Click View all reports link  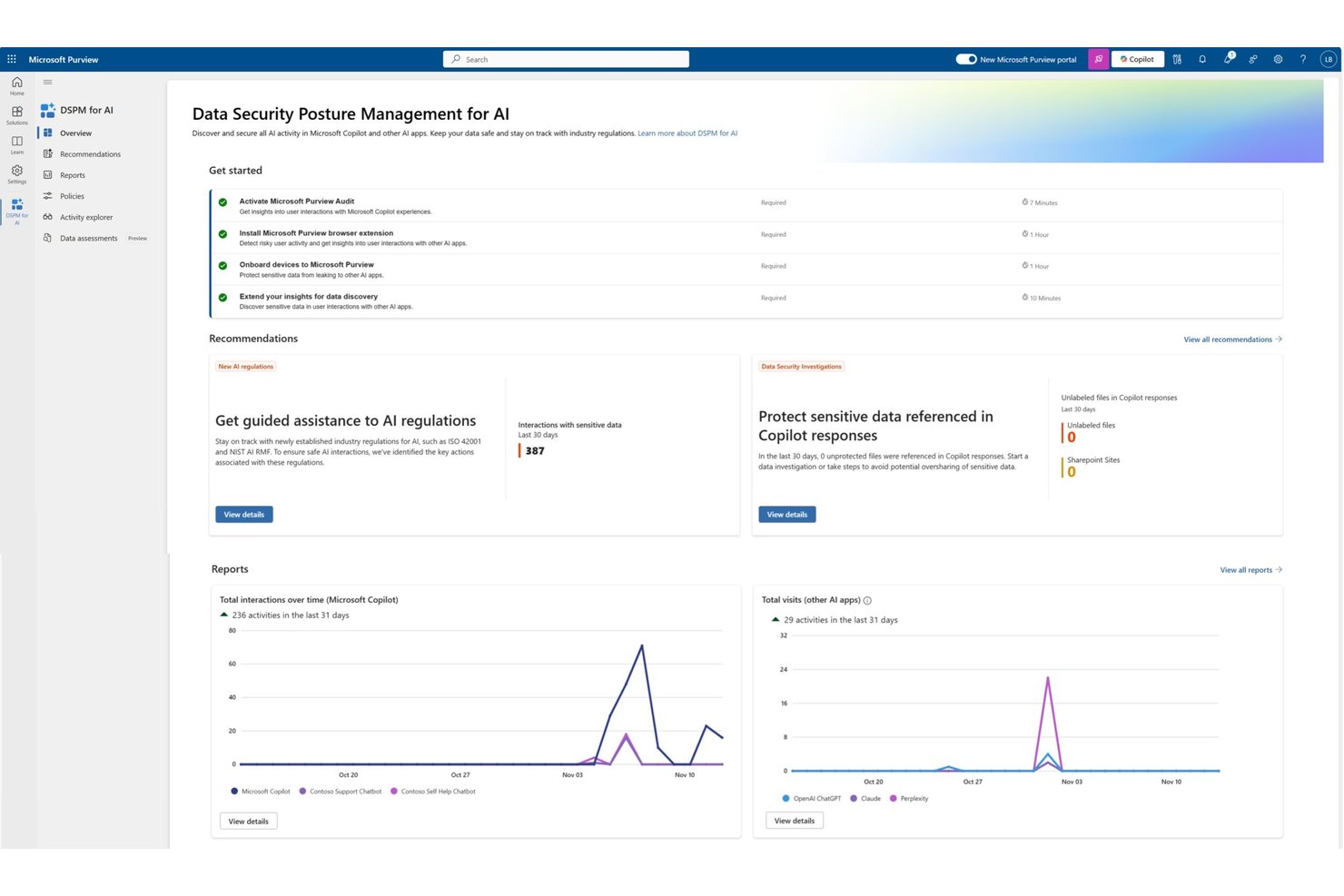click(1250, 570)
